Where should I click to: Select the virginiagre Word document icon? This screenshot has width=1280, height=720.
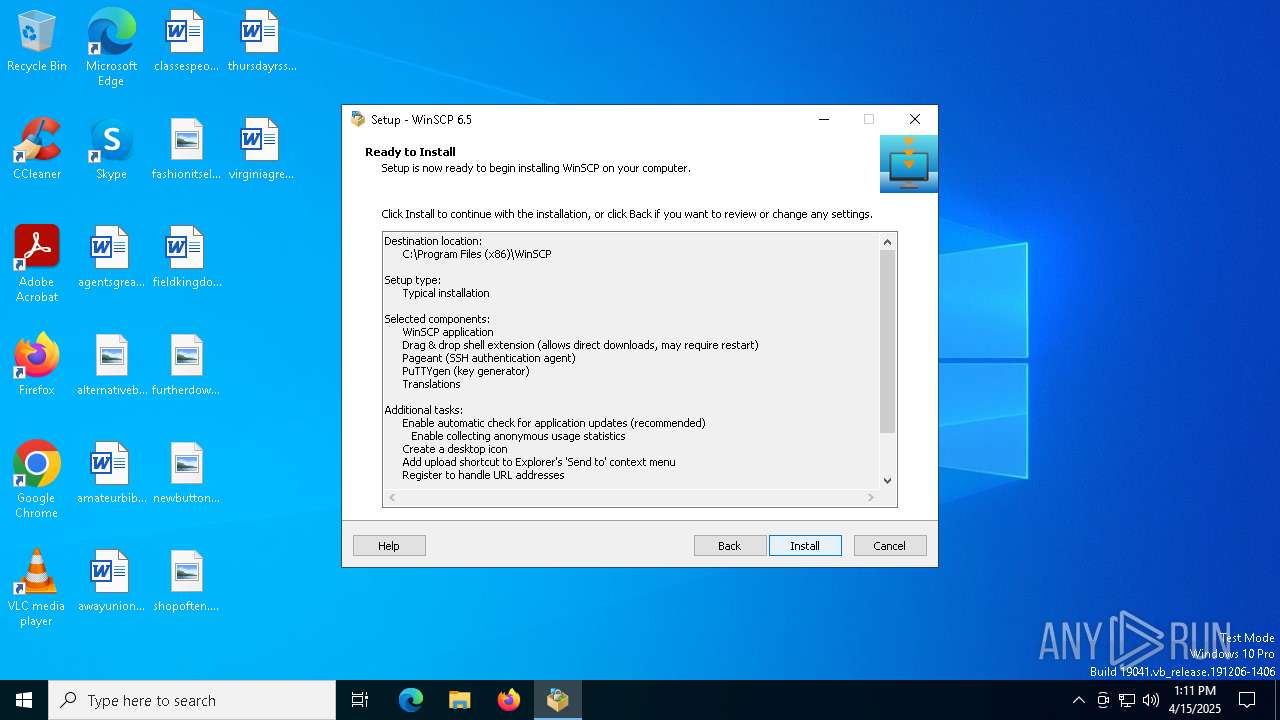261,150
